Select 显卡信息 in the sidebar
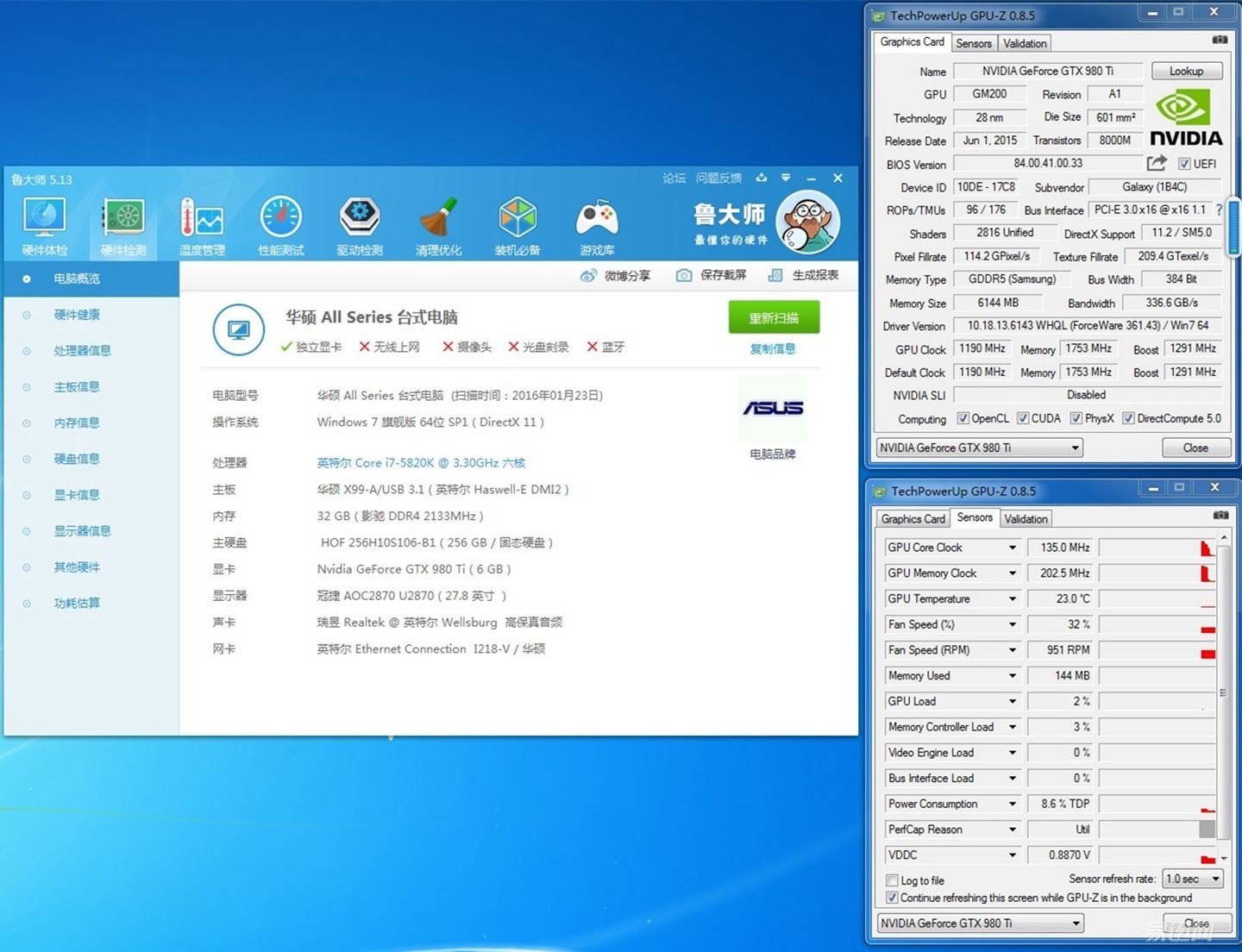Viewport: 1242px width, 952px height. coord(77,495)
